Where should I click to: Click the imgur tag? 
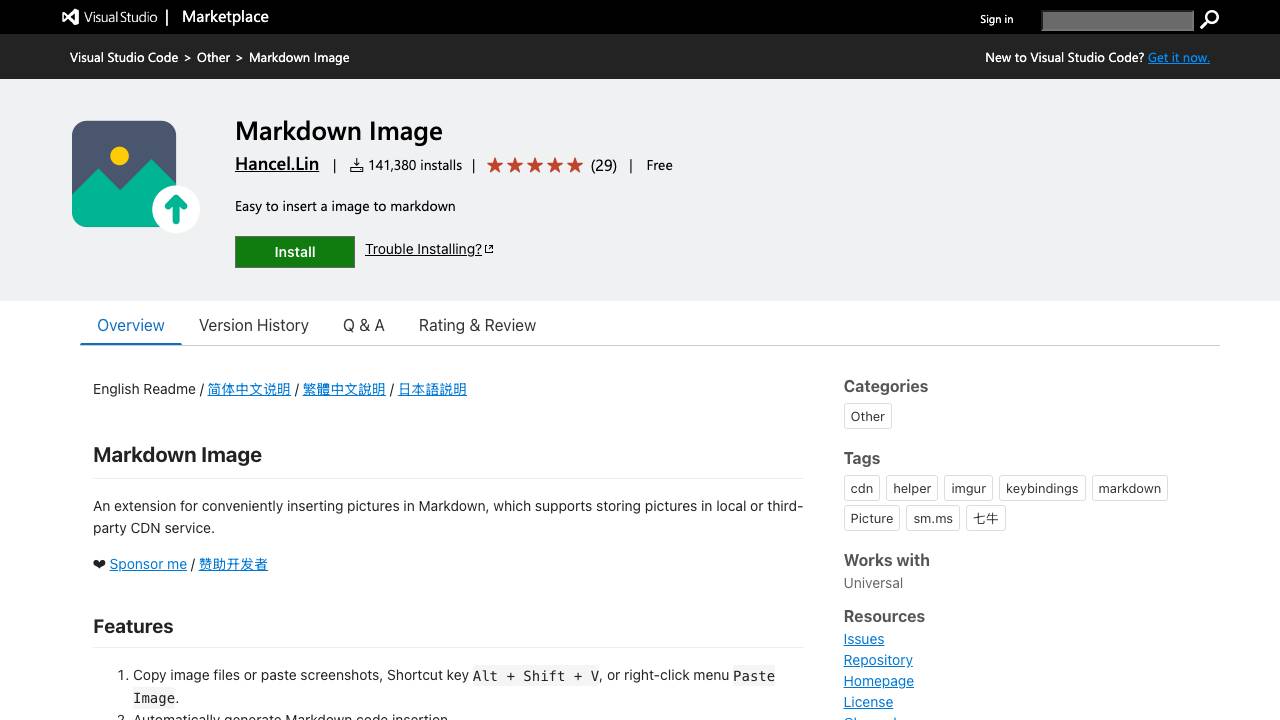pyautogui.click(x=969, y=488)
